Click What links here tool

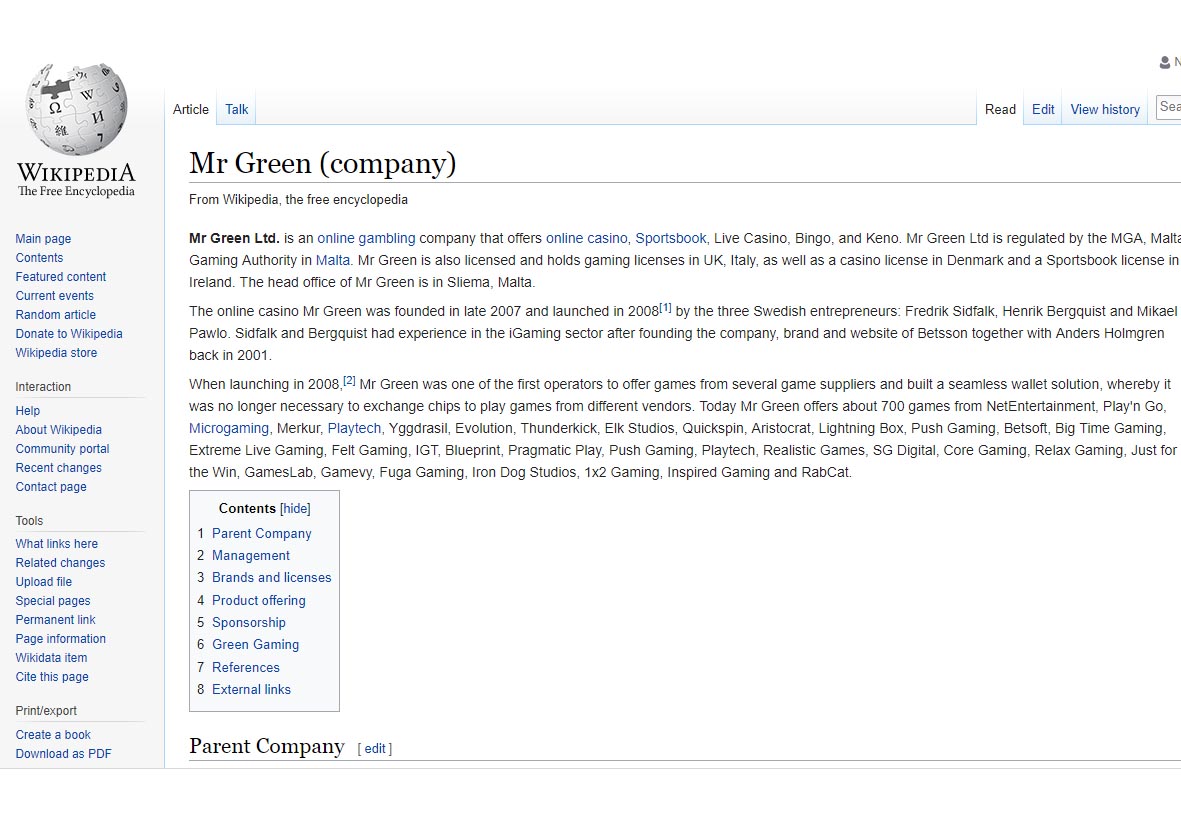[56, 544]
